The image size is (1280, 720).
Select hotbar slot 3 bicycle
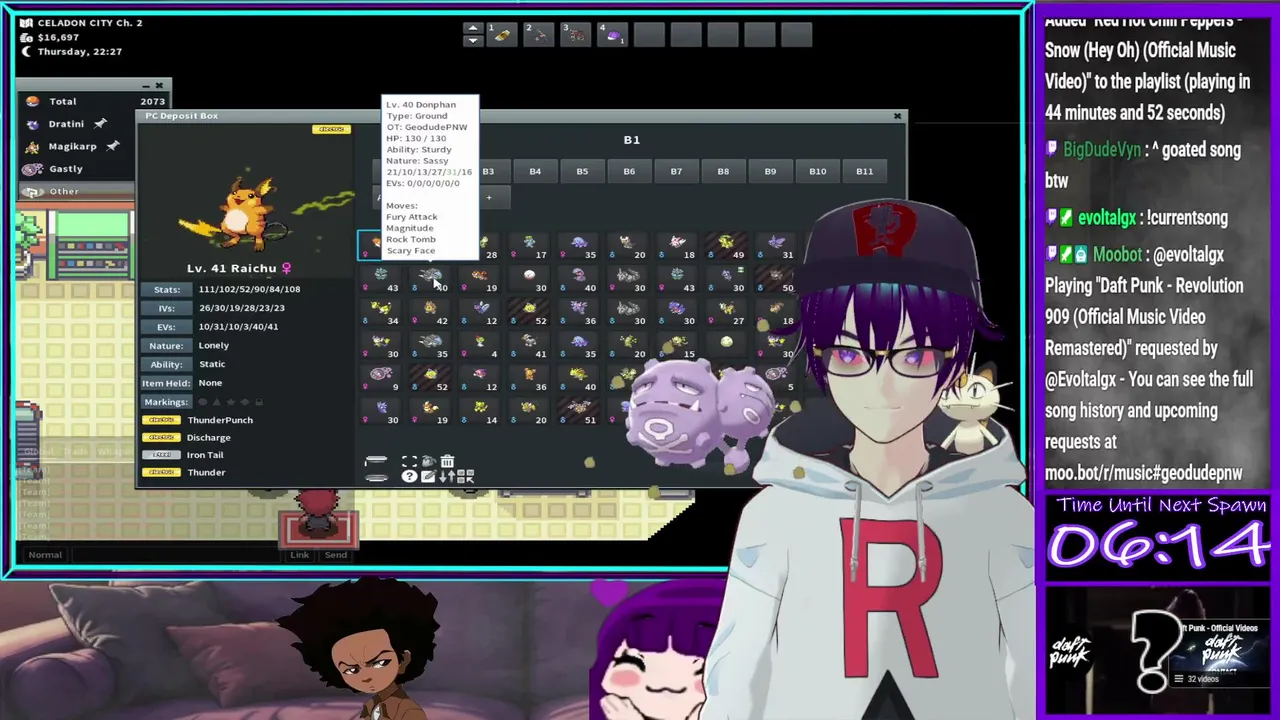point(575,35)
